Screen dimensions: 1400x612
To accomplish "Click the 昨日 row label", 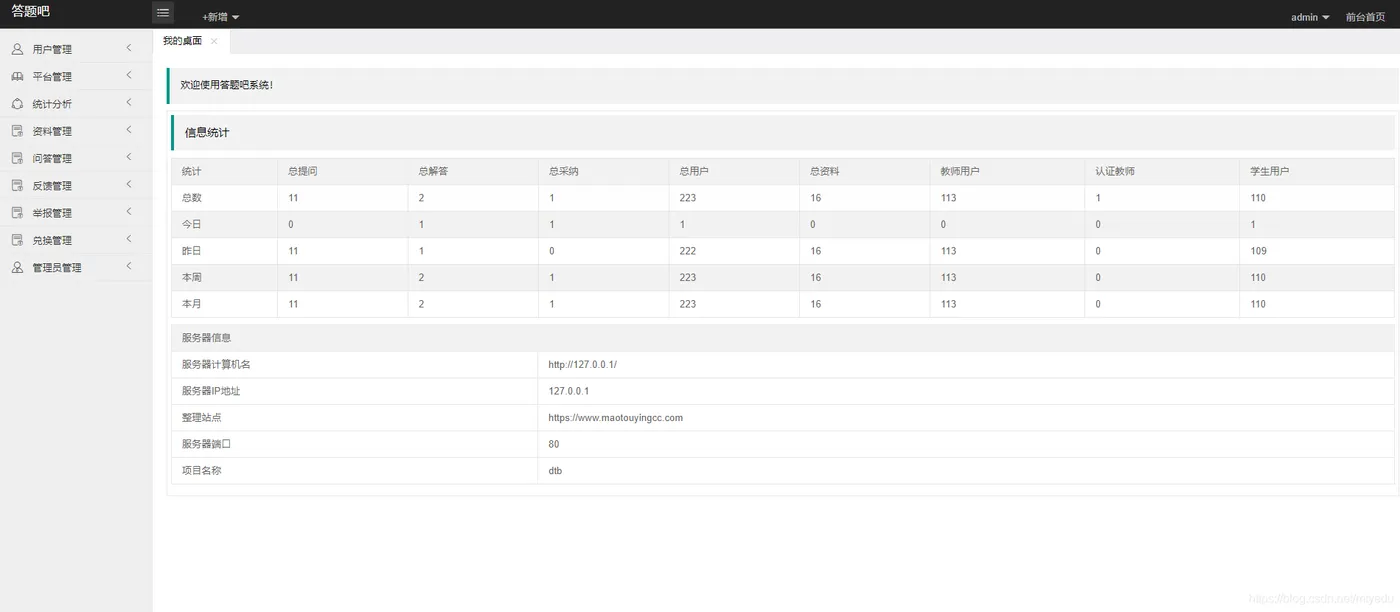I will (x=192, y=251).
